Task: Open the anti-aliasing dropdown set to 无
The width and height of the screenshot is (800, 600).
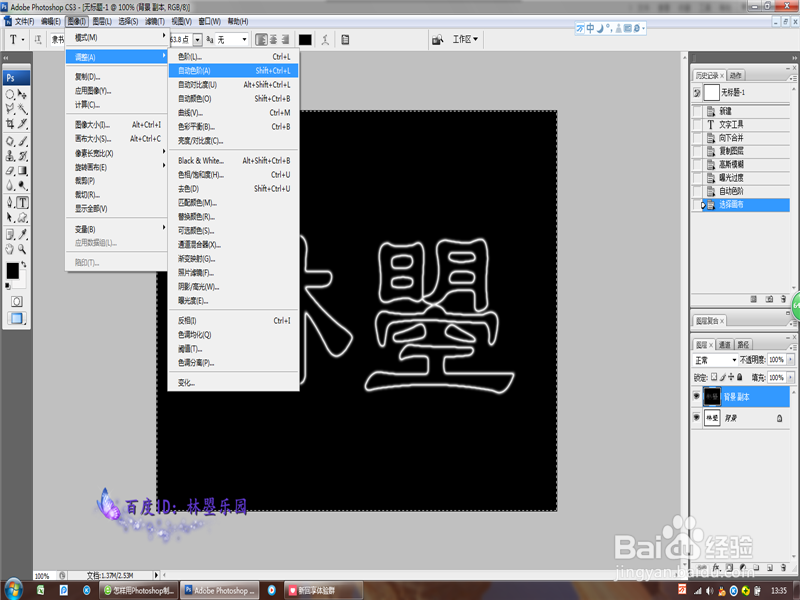Action: [243, 40]
